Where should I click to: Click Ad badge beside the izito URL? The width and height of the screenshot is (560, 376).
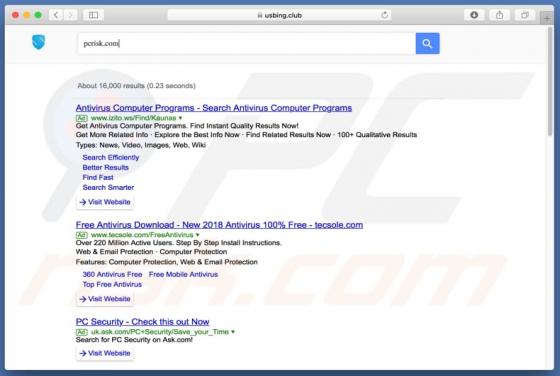81,118
